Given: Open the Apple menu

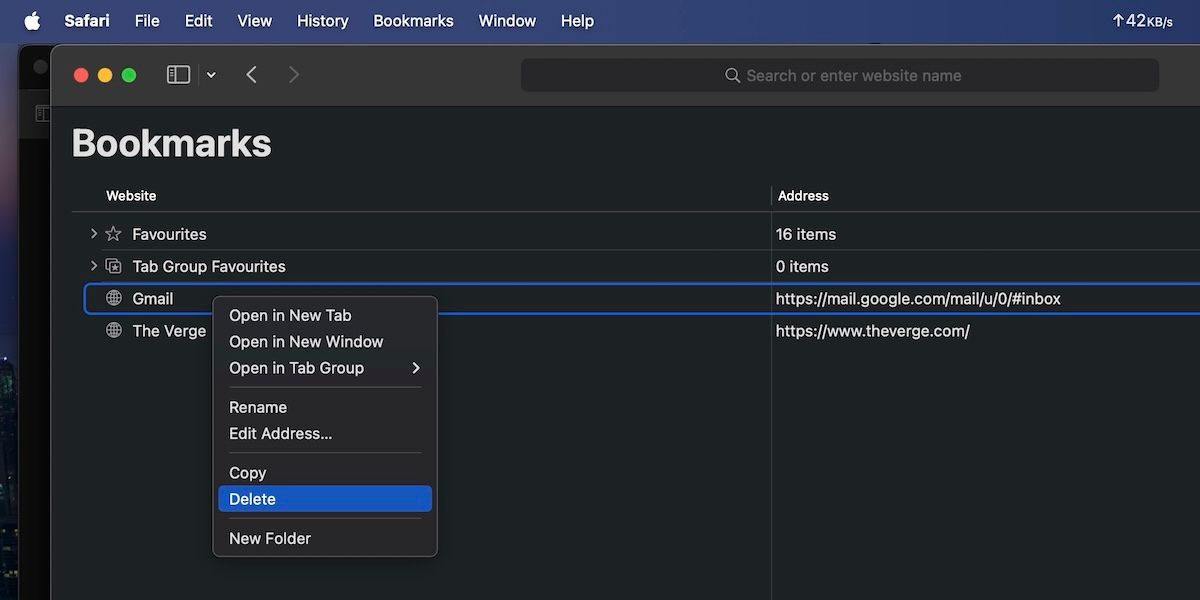Looking at the screenshot, I should (31, 20).
